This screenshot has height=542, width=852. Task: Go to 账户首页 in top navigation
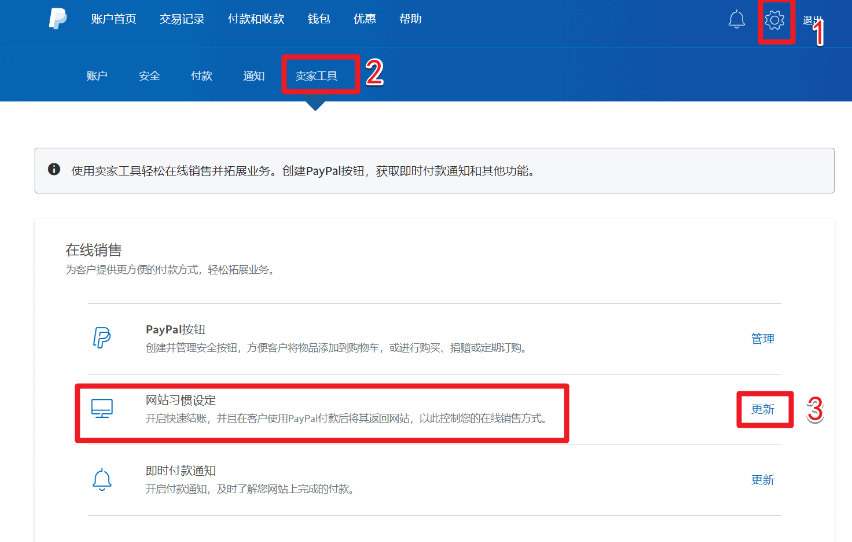[x=114, y=19]
